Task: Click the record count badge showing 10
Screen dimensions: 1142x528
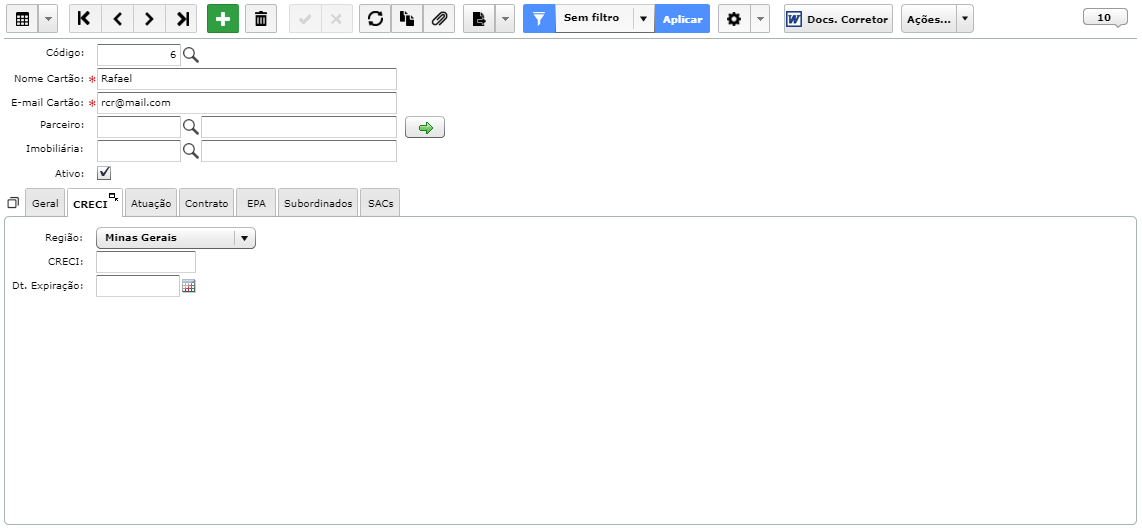Action: (x=1106, y=17)
